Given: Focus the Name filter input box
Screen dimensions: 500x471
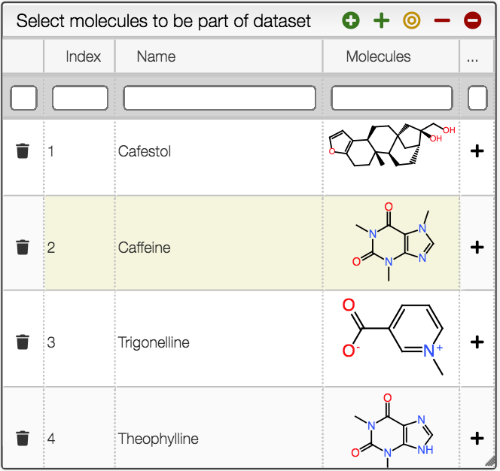Looking at the screenshot, I should click(x=219, y=98).
